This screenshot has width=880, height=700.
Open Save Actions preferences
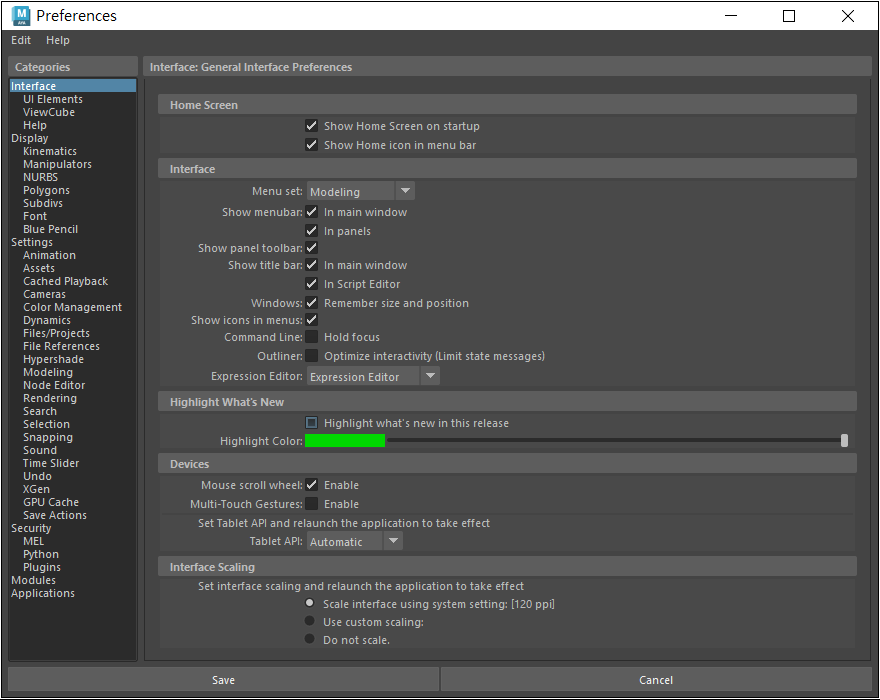coord(55,515)
